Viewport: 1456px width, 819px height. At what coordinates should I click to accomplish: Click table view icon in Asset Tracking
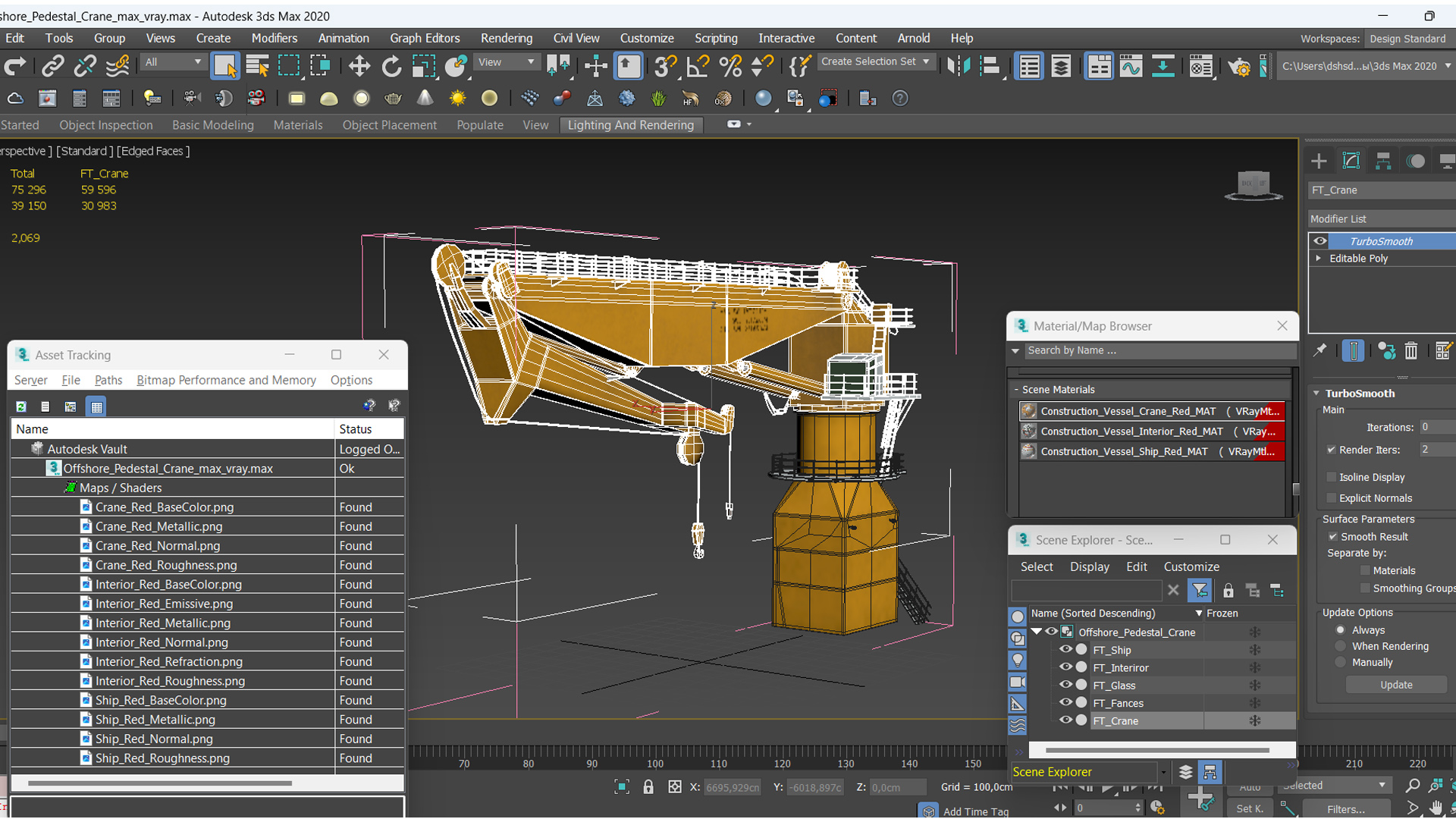point(96,406)
